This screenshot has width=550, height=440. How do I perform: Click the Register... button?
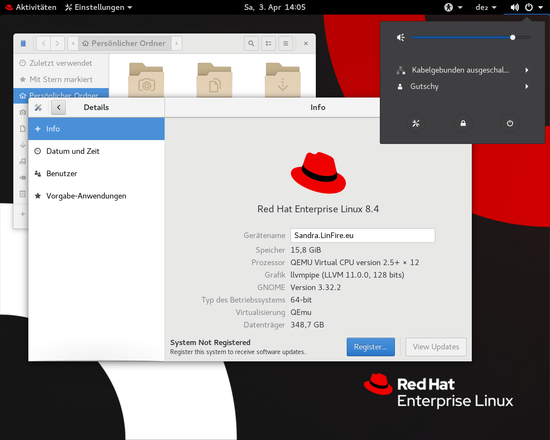click(371, 347)
